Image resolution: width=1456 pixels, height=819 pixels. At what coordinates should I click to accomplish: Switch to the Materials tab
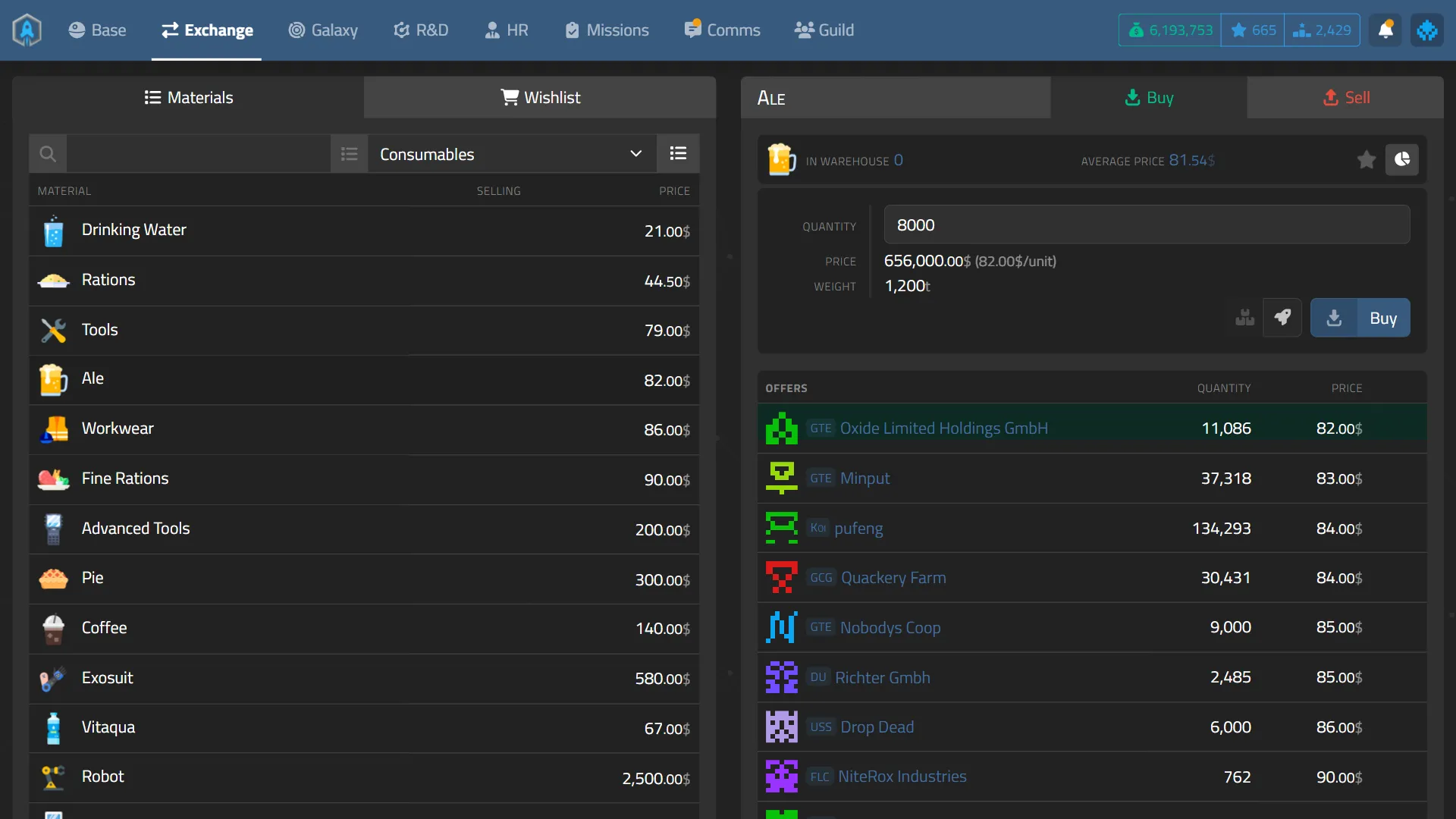click(x=188, y=97)
